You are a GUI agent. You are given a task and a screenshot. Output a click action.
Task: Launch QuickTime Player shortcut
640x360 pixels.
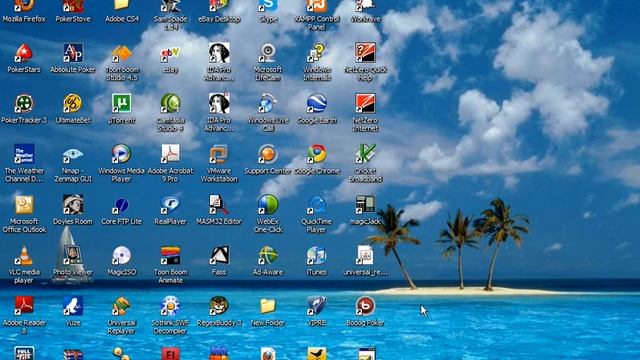317,205
